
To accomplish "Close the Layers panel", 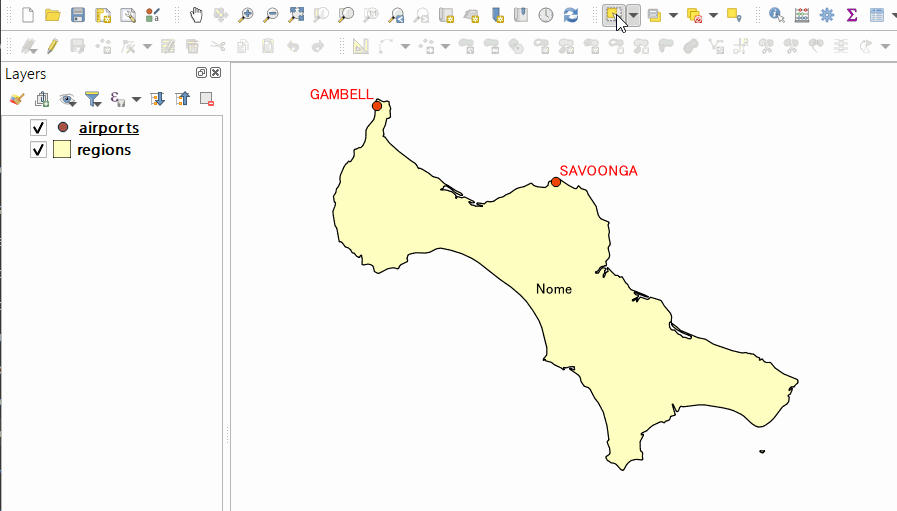I will click(216, 73).
